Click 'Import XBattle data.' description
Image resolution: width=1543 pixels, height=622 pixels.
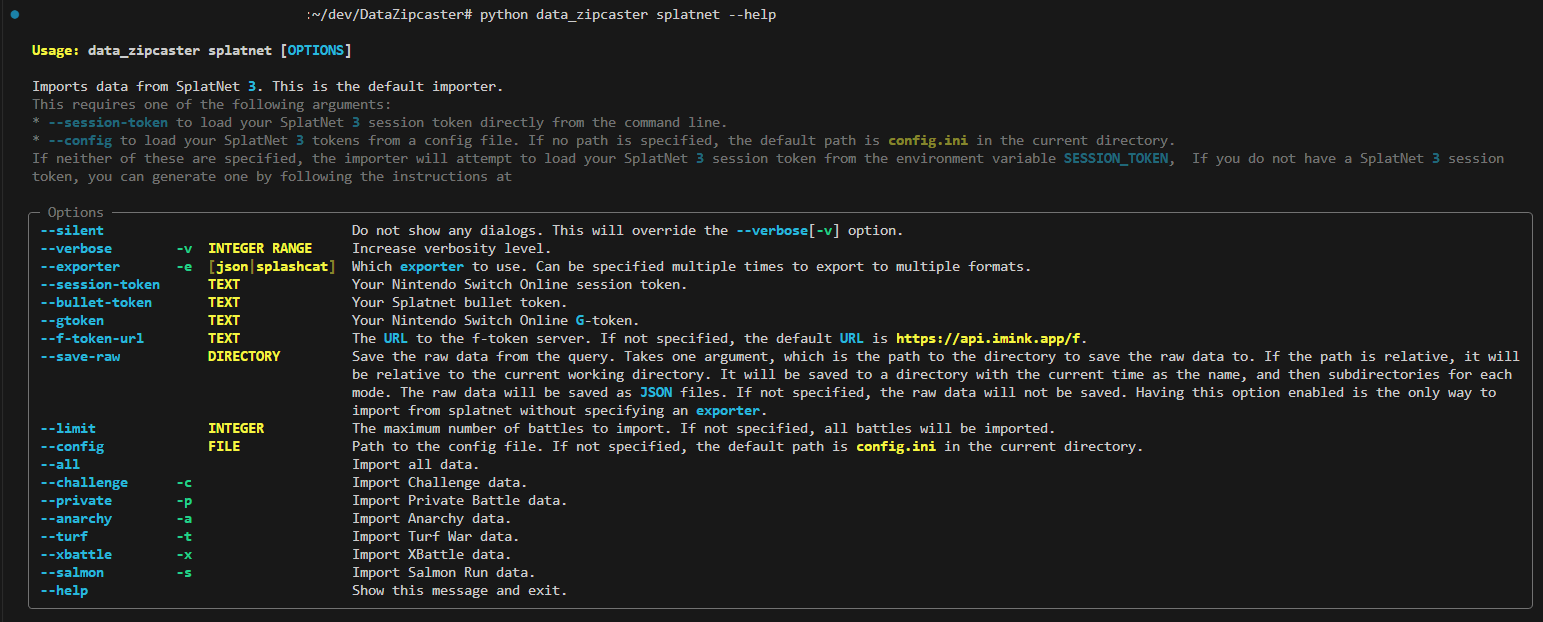coord(432,555)
